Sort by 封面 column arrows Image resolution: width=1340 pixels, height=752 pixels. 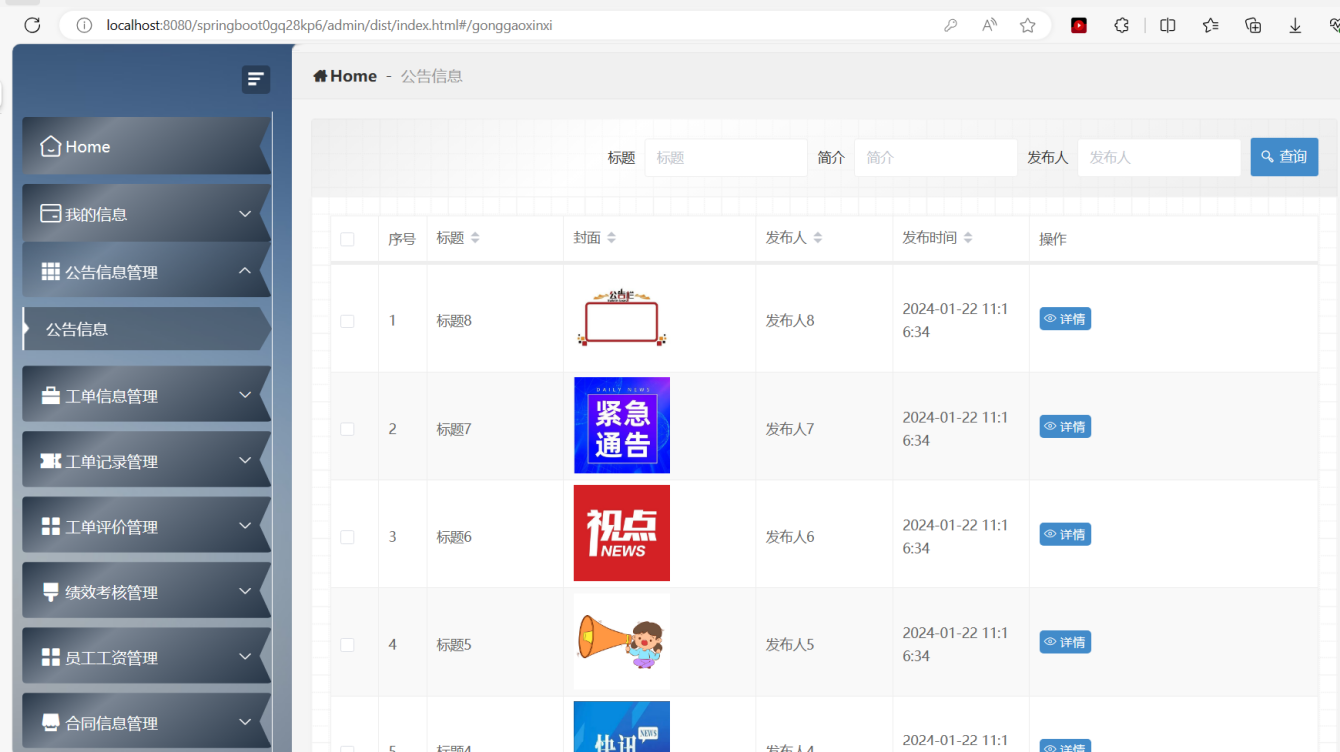tap(611, 238)
